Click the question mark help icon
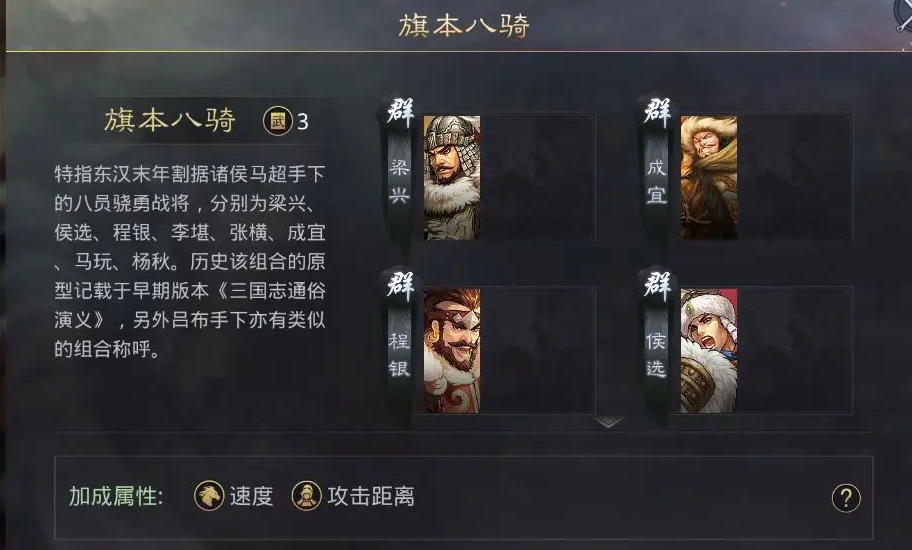 pyautogui.click(x=846, y=498)
